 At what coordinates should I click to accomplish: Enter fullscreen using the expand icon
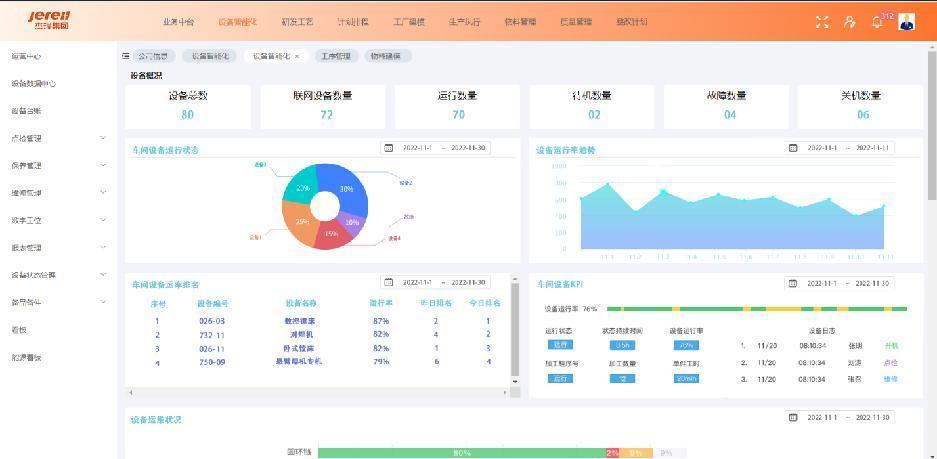(x=822, y=22)
